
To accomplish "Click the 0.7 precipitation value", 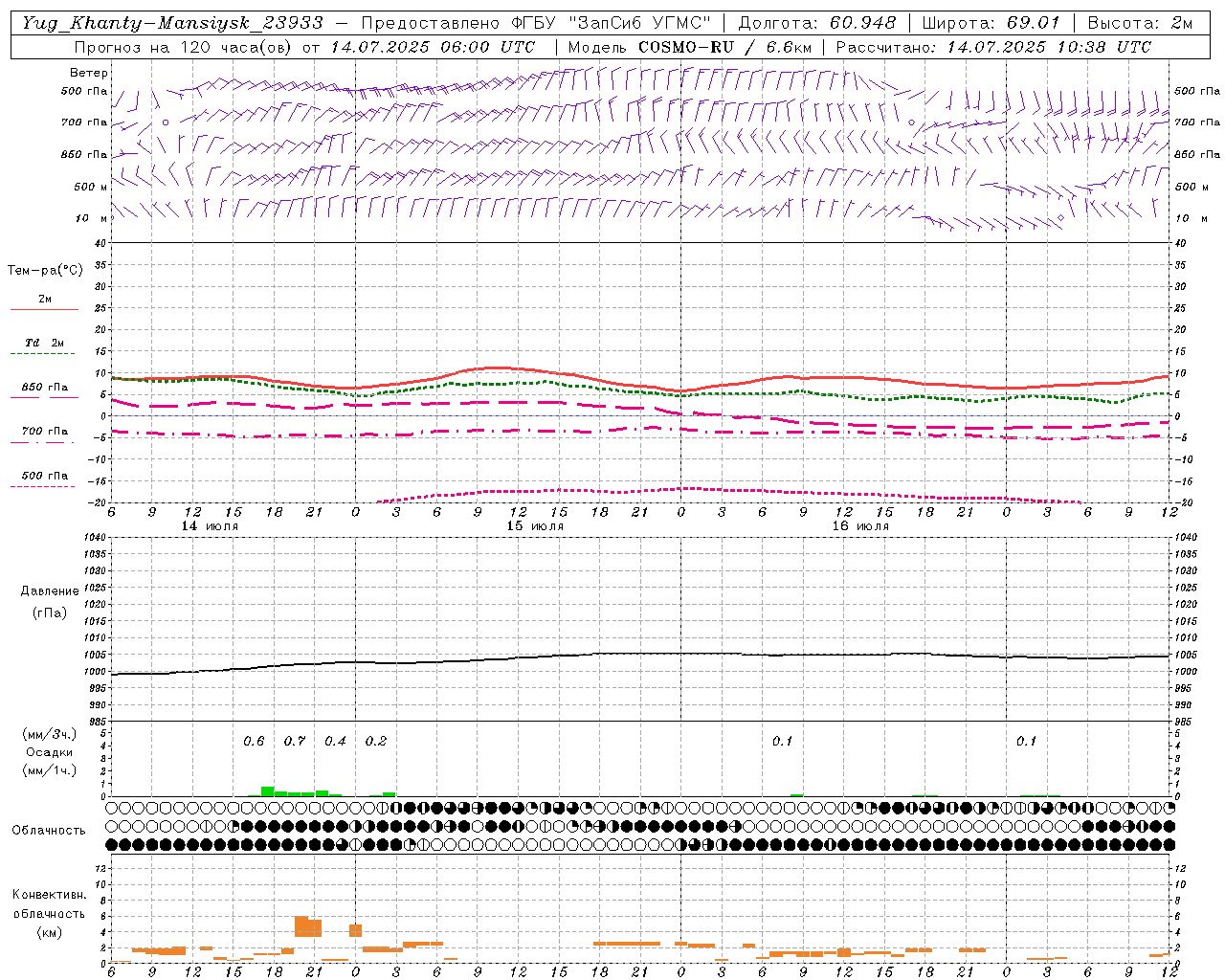I will [x=295, y=742].
